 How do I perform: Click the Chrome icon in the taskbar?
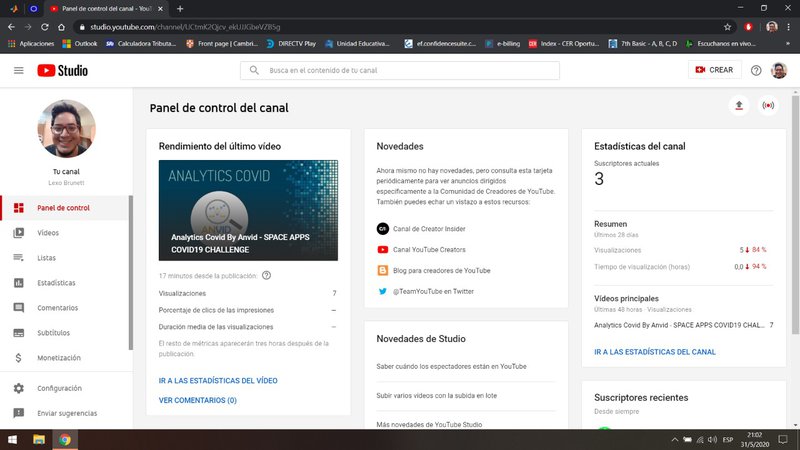click(64, 439)
